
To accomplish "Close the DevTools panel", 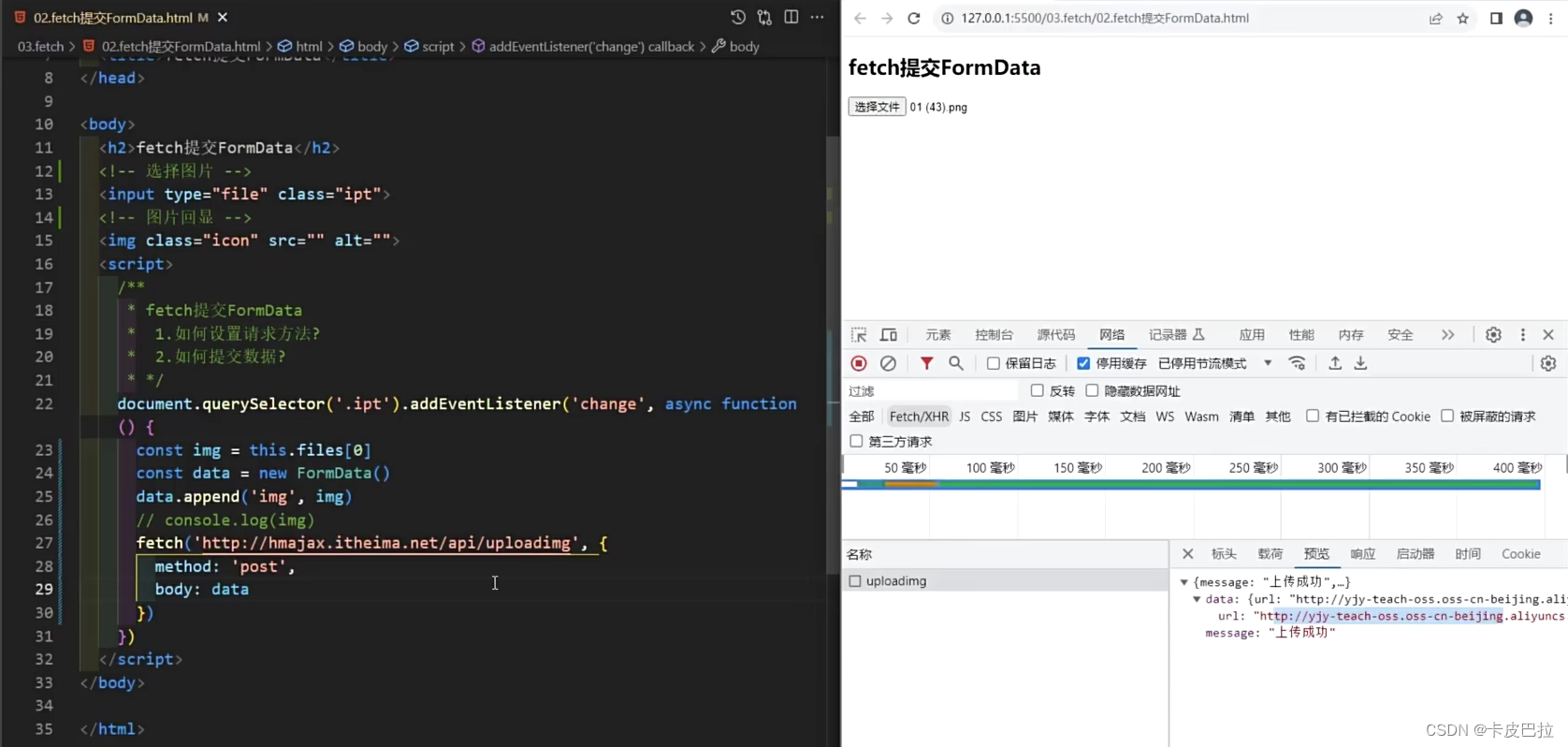I will (x=1548, y=334).
